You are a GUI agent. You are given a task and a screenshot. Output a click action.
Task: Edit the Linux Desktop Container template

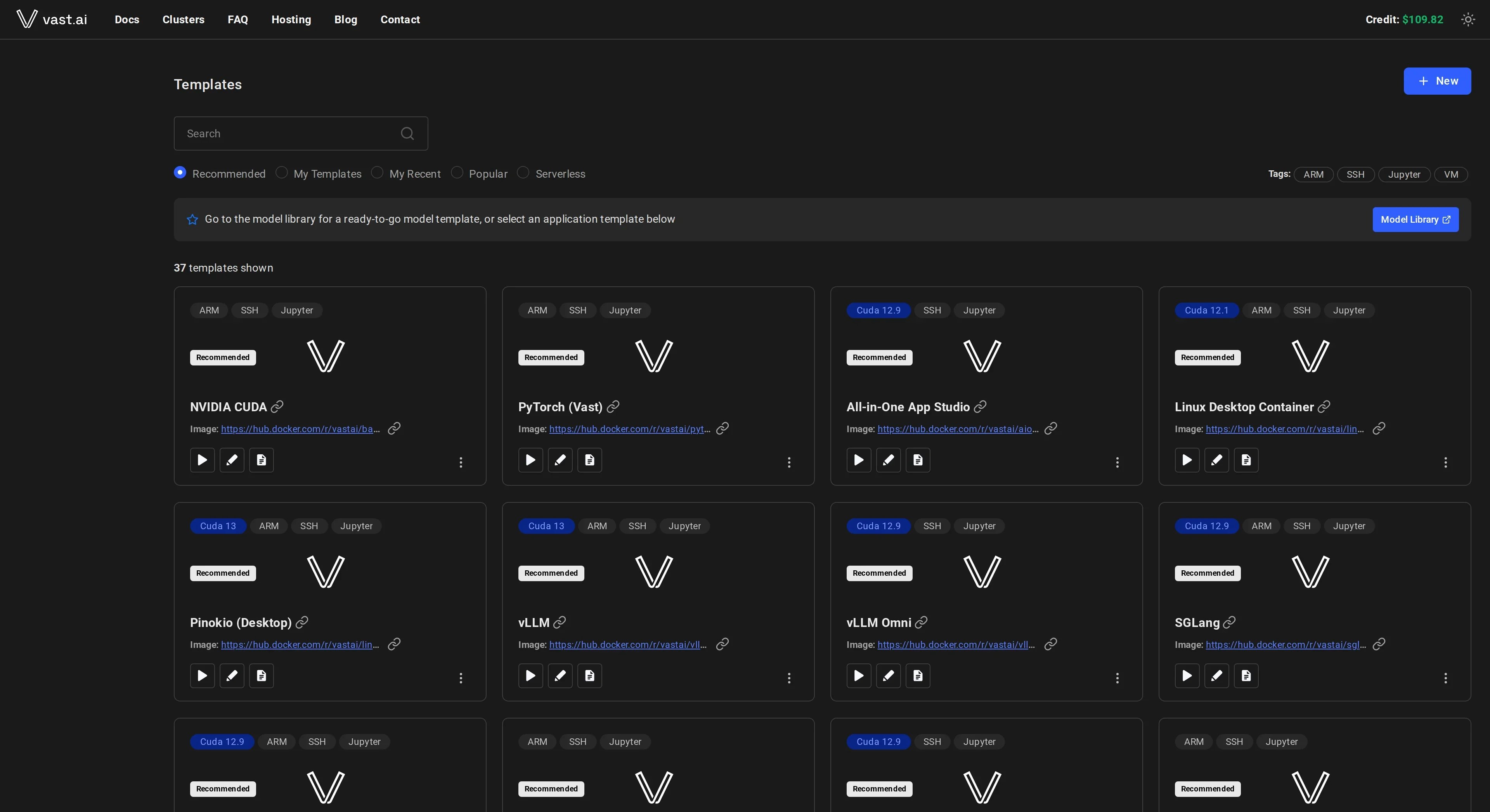click(x=1216, y=461)
